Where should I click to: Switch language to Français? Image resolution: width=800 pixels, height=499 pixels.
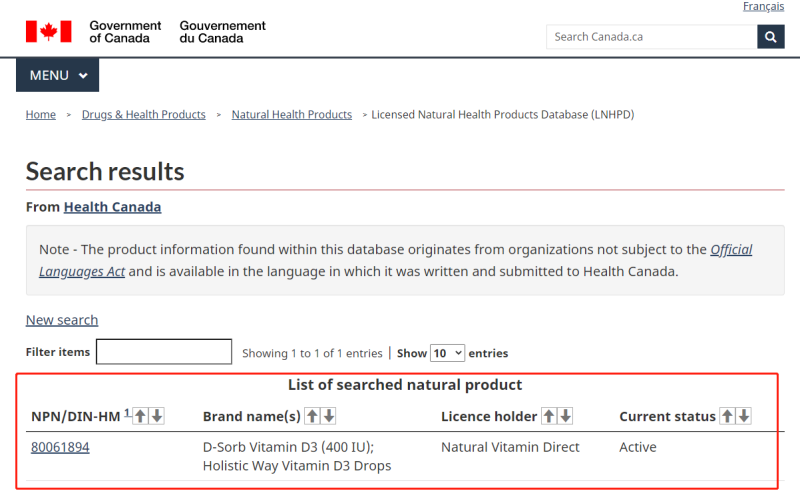pyautogui.click(x=763, y=7)
